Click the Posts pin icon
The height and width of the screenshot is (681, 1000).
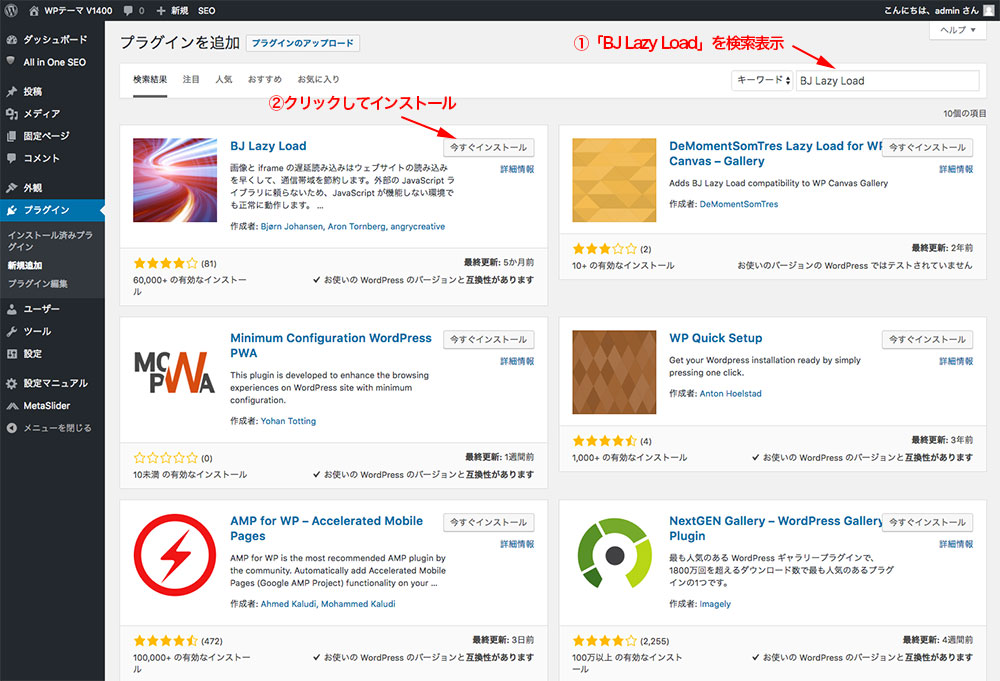(x=11, y=91)
